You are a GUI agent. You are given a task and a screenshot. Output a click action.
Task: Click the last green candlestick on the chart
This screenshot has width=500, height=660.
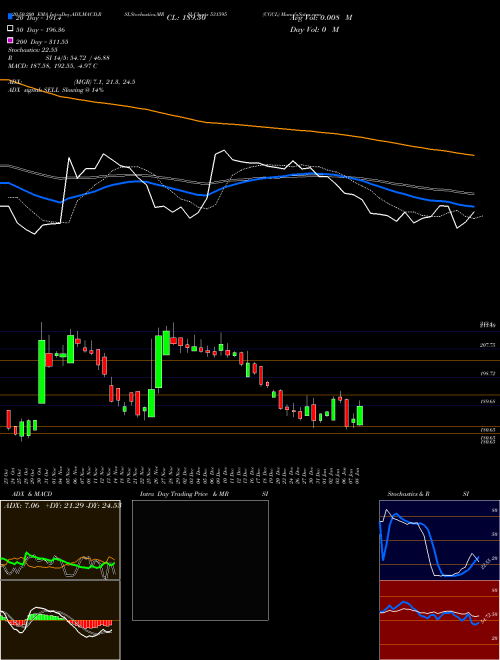click(360, 415)
